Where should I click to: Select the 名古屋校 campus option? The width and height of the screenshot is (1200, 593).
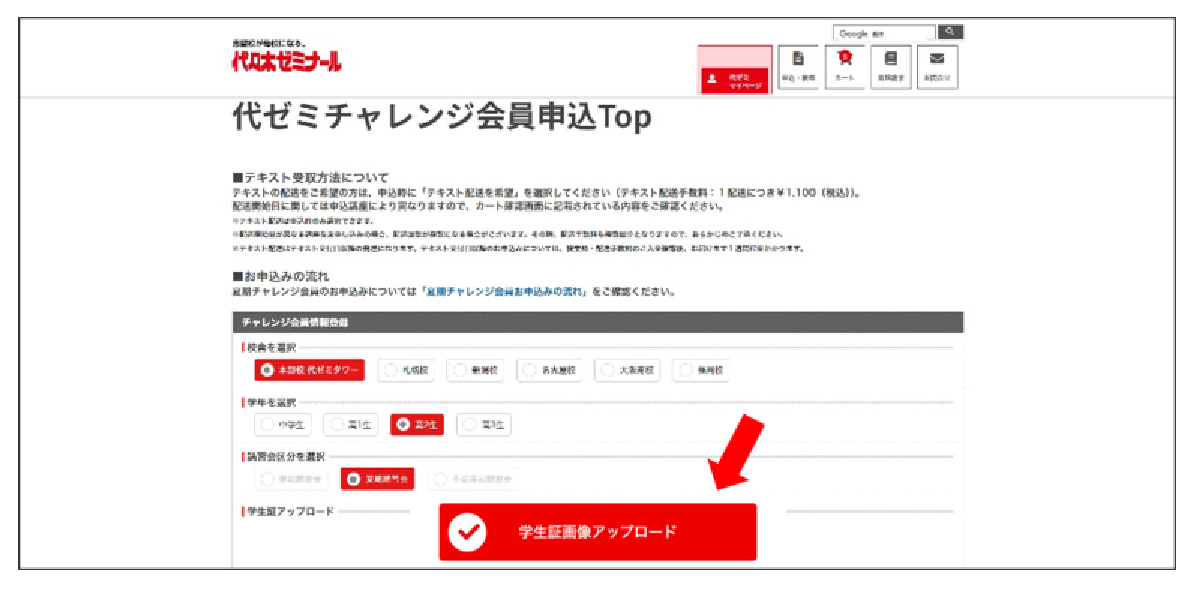[549, 370]
